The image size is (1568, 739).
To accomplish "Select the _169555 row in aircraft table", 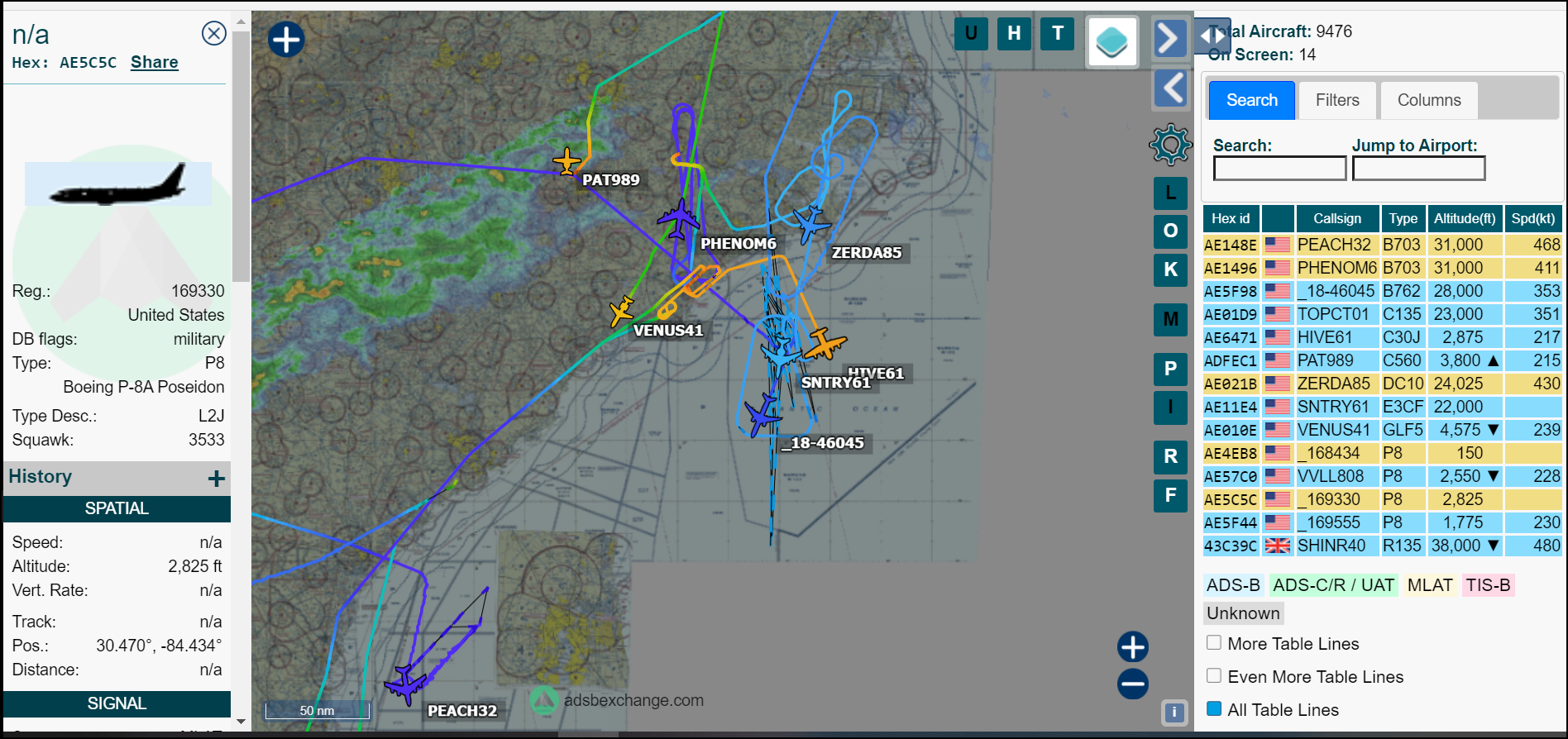I will pyautogui.click(x=1382, y=522).
